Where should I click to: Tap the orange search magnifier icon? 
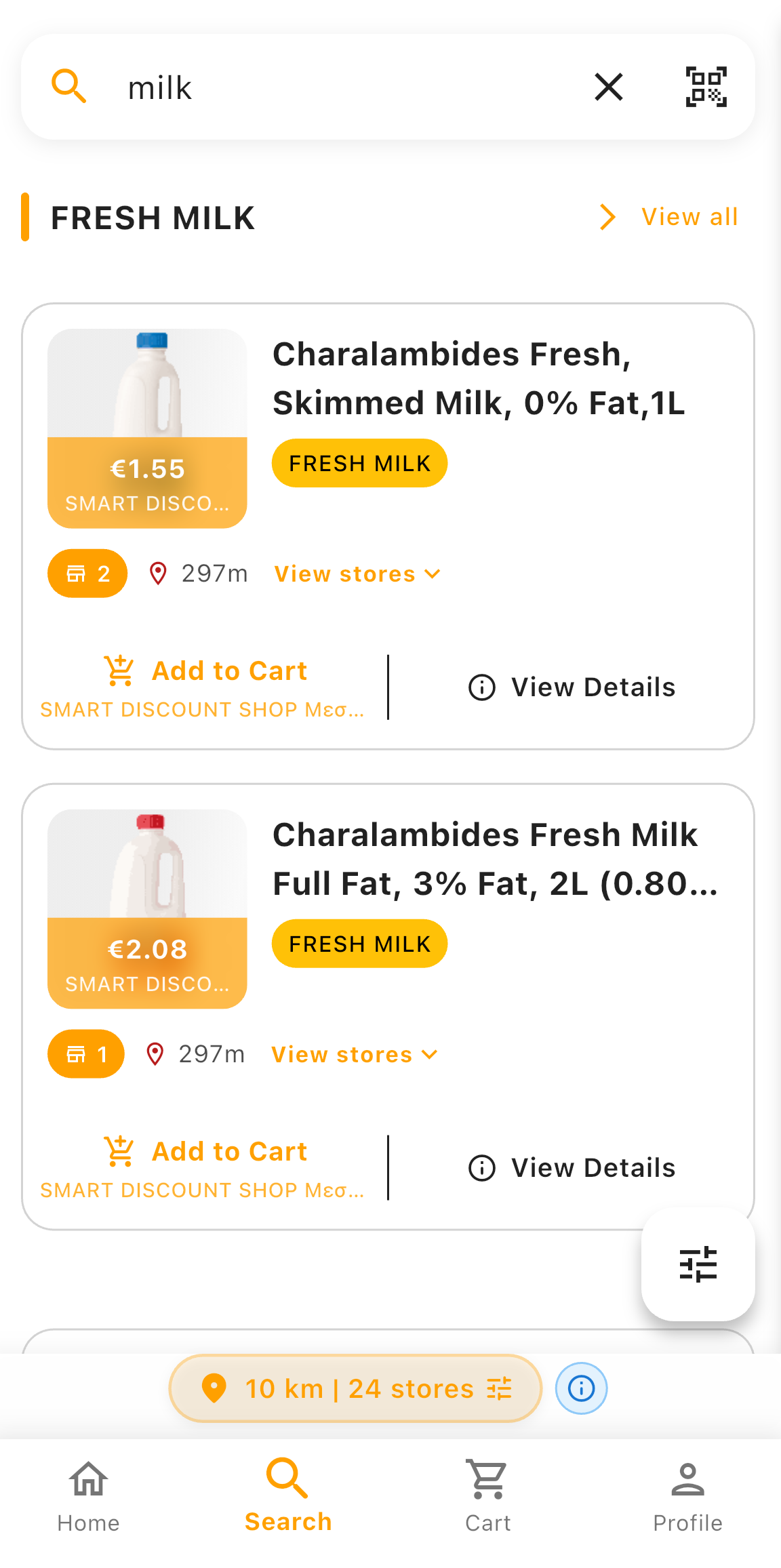(x=68, y=87)
